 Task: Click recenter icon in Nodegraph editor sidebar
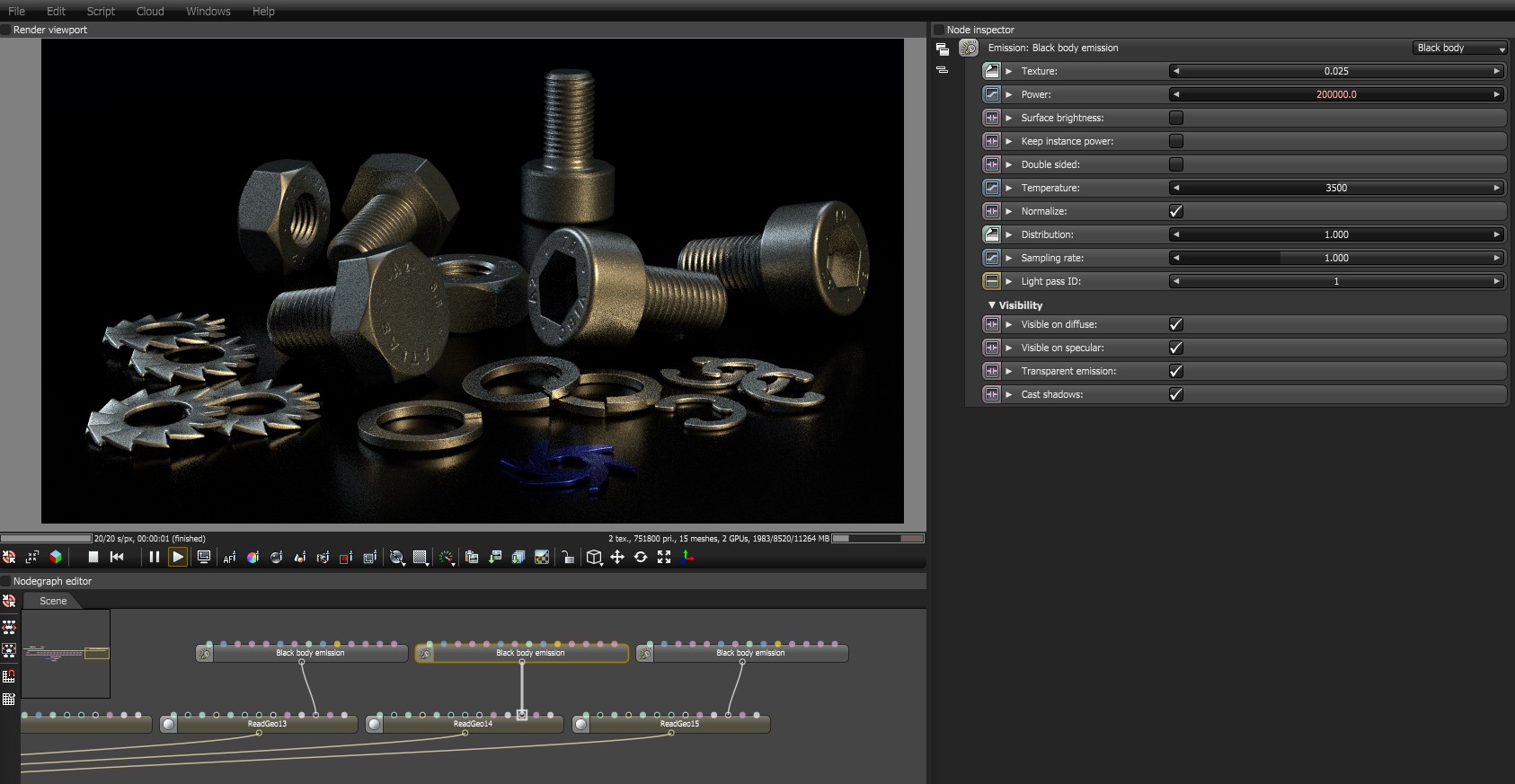click(x=9, y=602)
